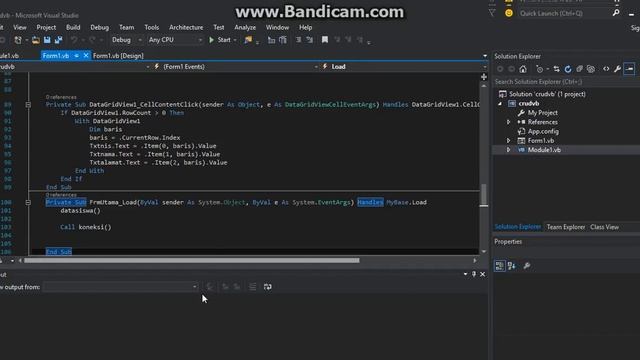Toggle Preview Selected Items in Solution Explorer

click(629, 69)
